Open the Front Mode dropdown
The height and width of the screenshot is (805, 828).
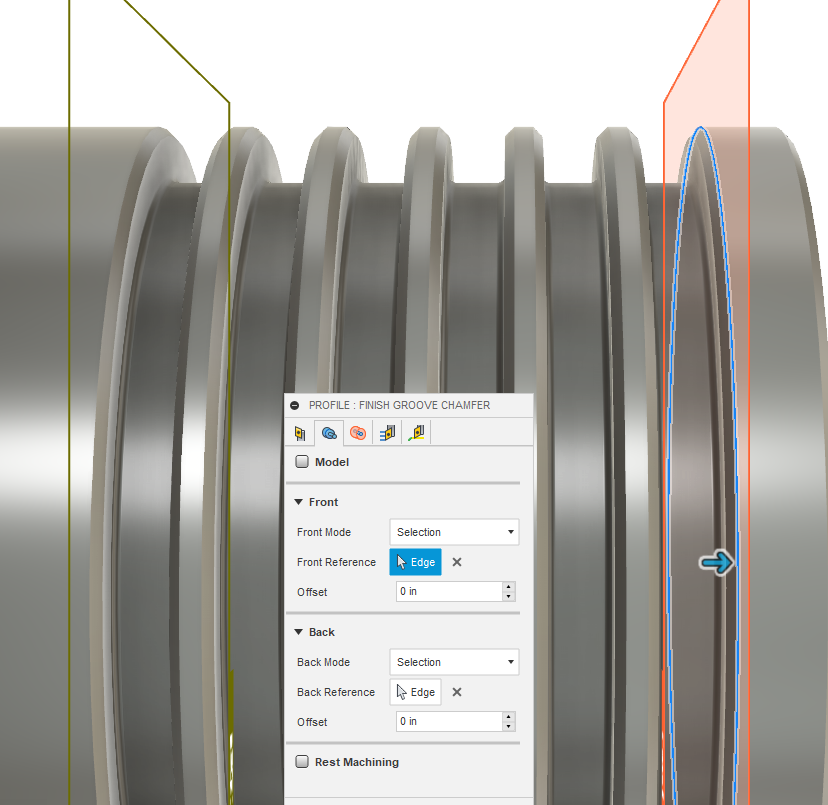click(x=454, y=532)
